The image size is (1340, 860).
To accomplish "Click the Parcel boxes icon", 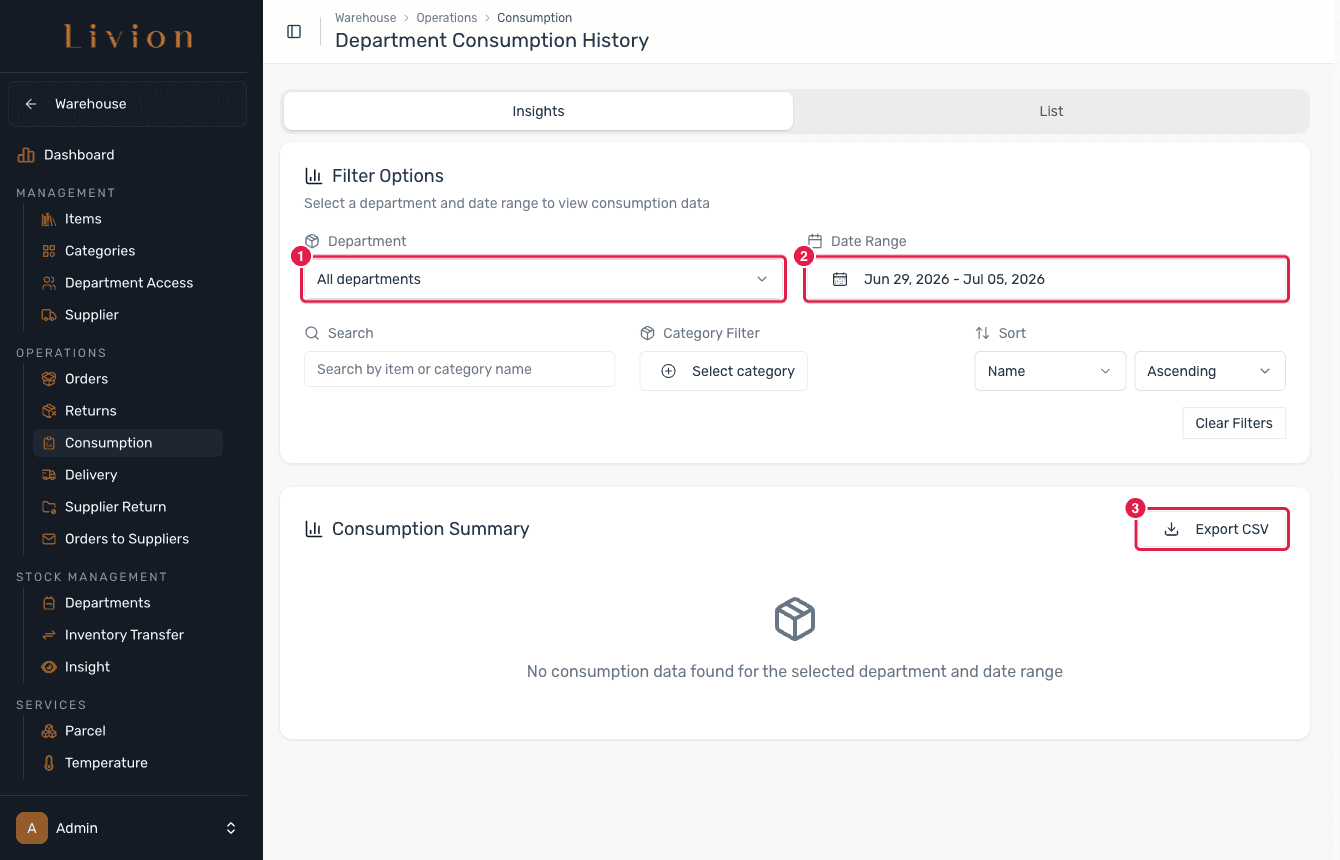I will tap(49, 731).
